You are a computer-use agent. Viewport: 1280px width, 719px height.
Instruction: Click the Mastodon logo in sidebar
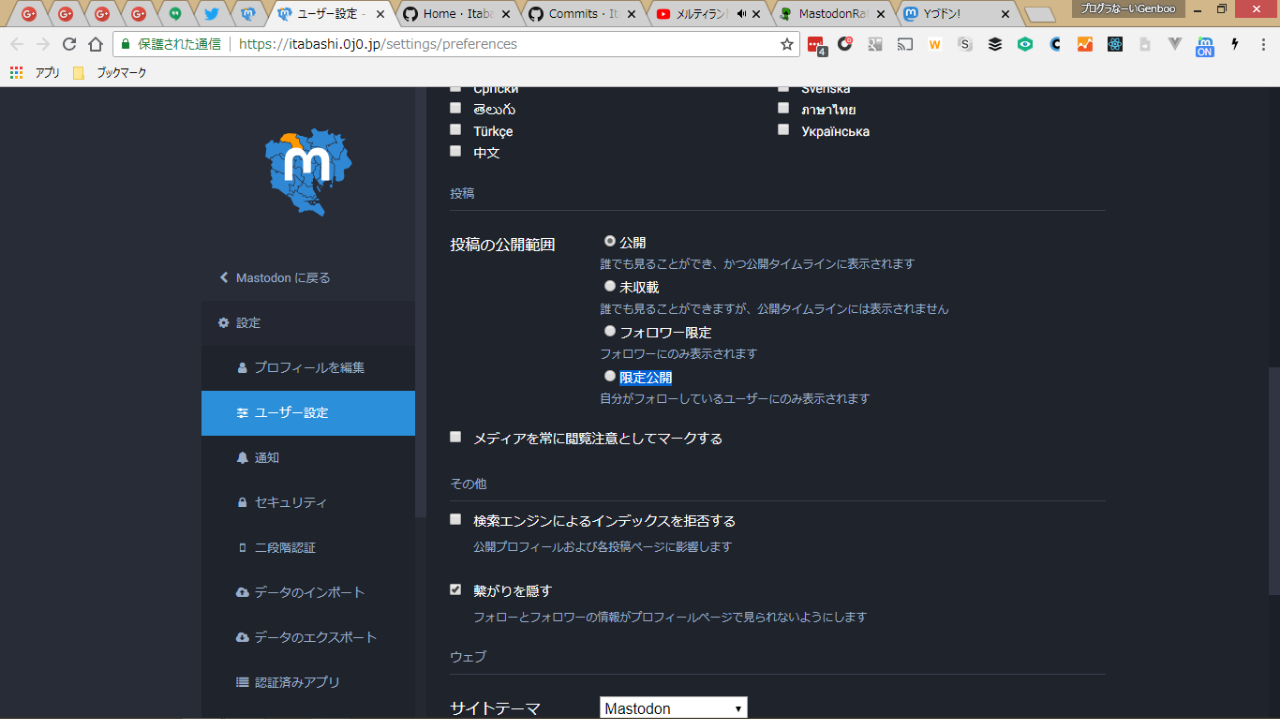[308, 172]
